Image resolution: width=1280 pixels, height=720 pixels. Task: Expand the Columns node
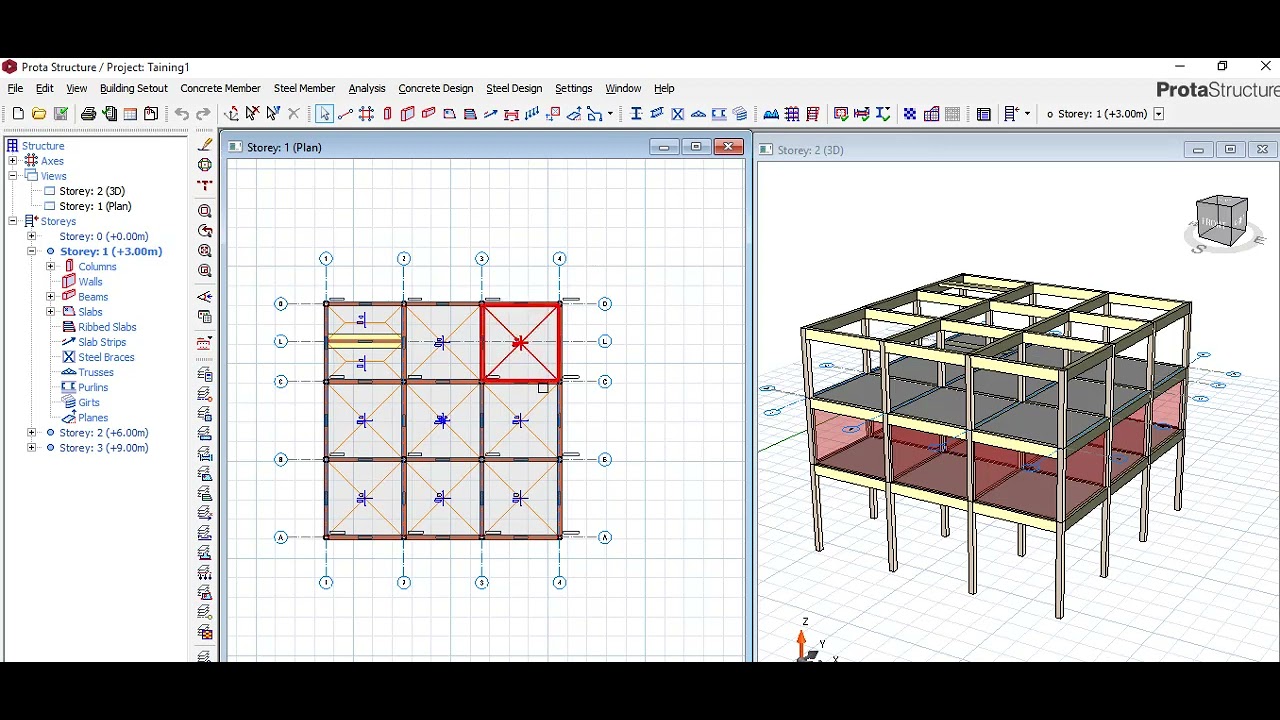pyautogui.click(x=50, y=267)
